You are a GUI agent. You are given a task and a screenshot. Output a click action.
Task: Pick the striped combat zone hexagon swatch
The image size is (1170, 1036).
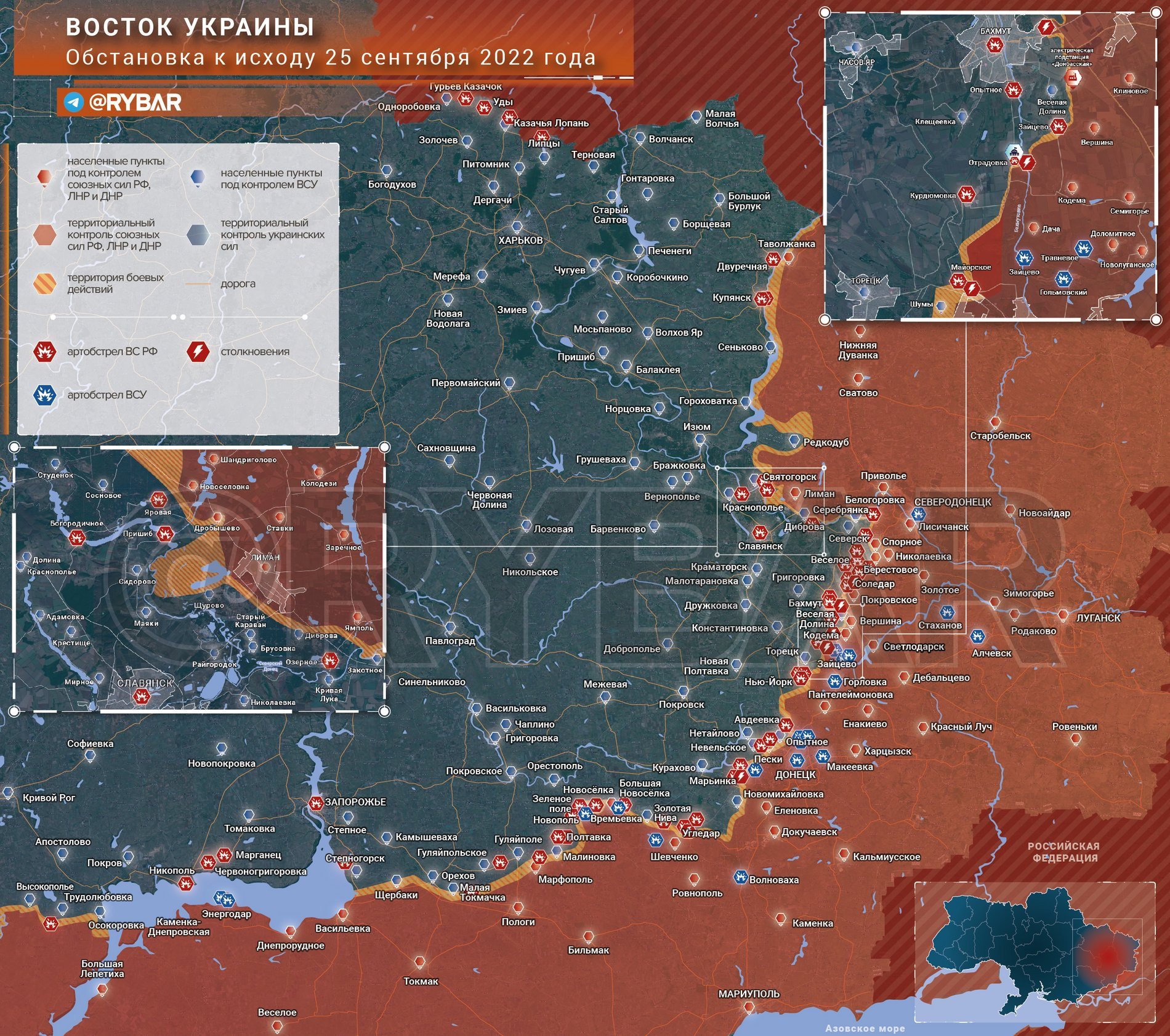[x=44, y=283]
